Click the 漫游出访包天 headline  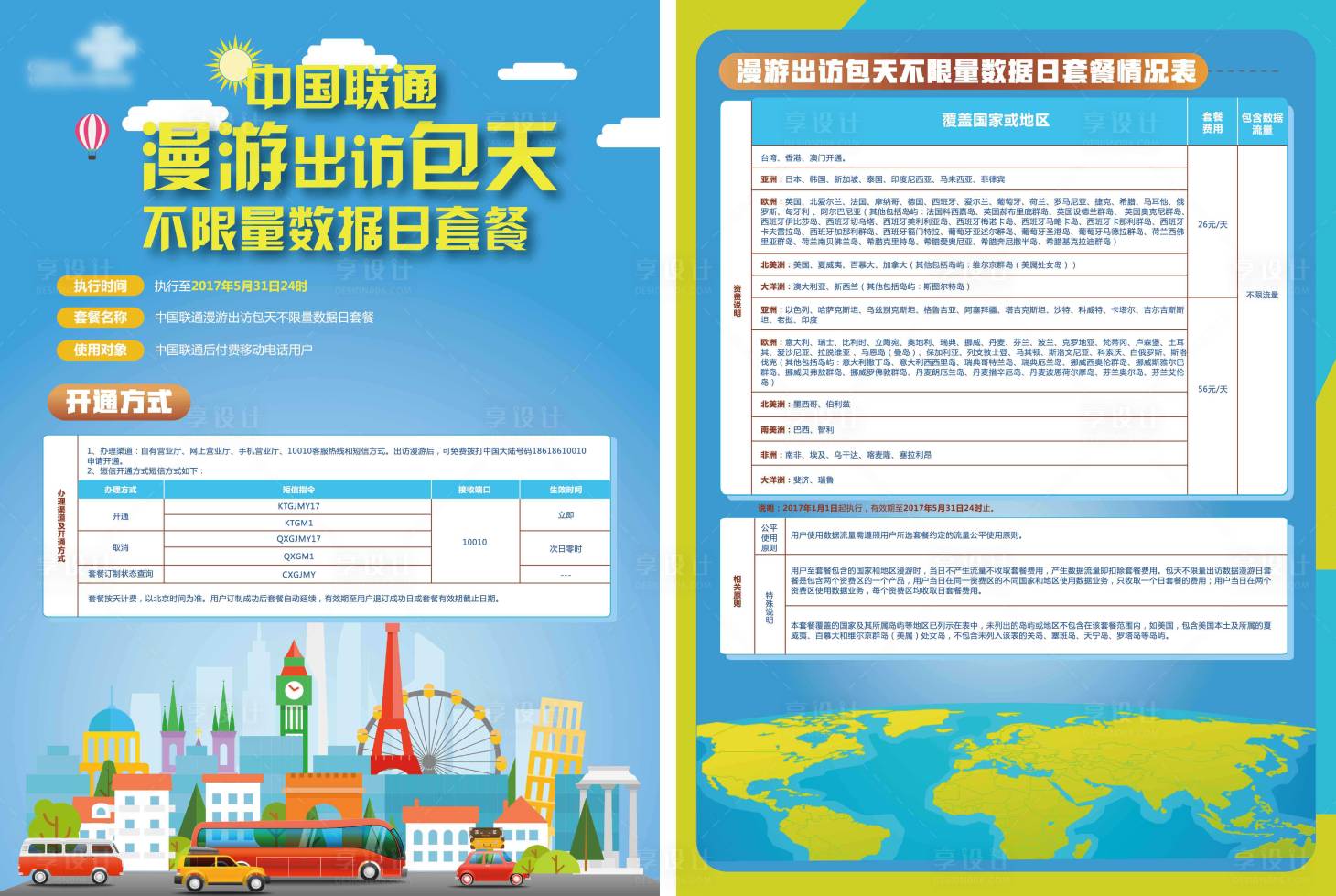349,157
